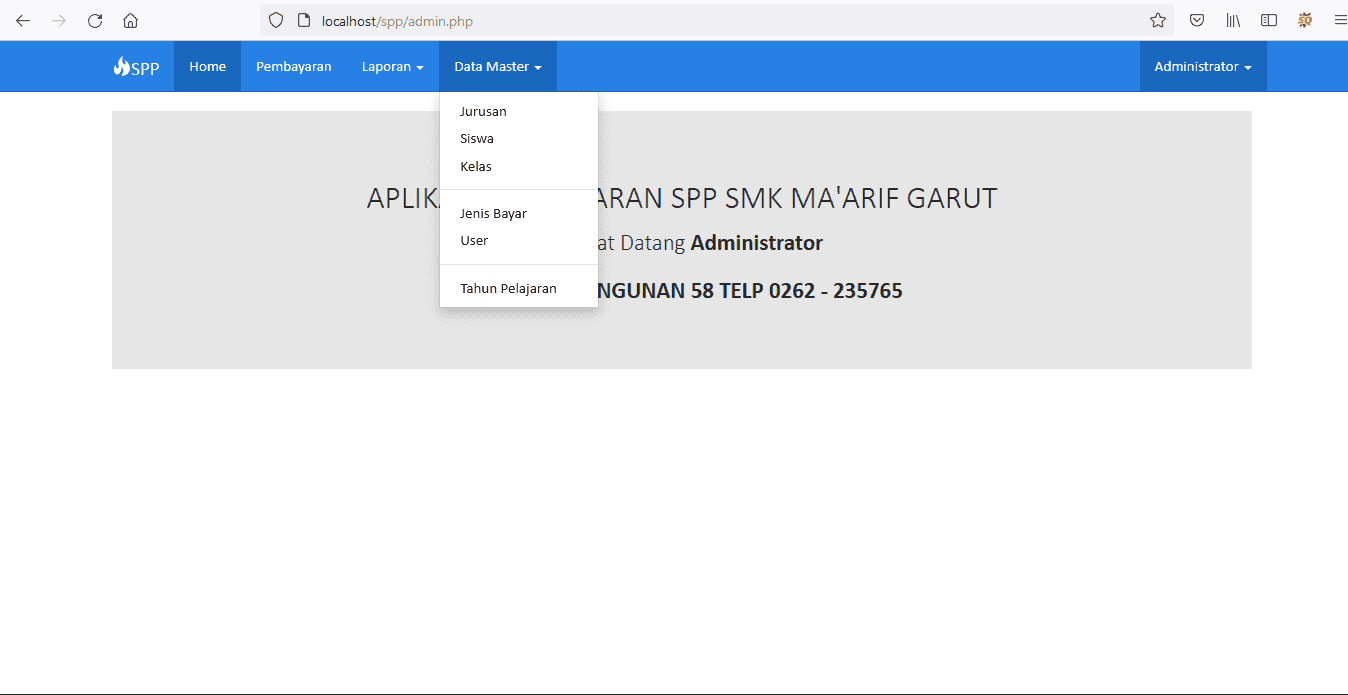Viewport: 1348px width, 695px height.
Task: Click the SPP flame logo
Action: click(x=136, y=66)
